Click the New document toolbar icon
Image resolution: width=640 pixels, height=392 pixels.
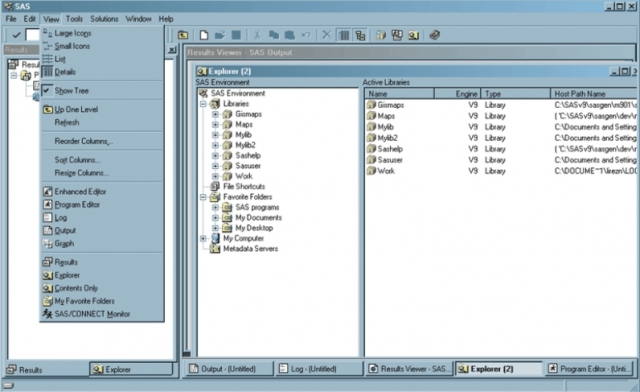pos(204,35)
